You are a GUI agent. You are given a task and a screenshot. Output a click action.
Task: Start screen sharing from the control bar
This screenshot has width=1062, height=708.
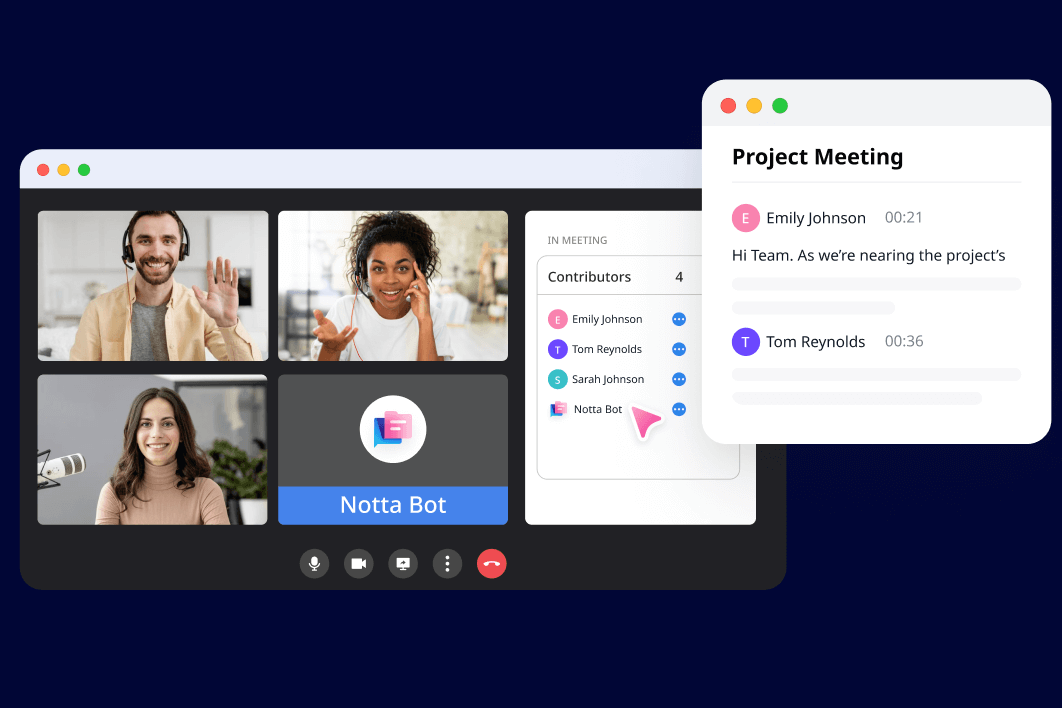pos(402,563)
